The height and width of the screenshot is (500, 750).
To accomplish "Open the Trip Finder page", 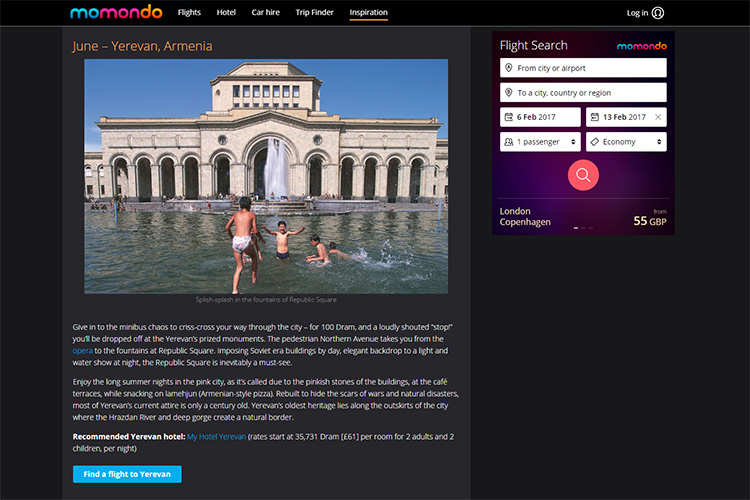I will pyautogui.click(x=314, y=12).
